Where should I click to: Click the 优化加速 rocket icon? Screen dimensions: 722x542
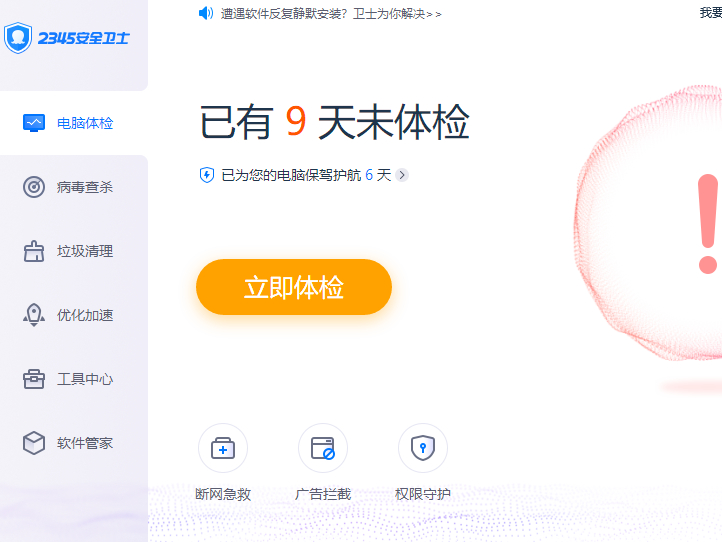click(34, 315)
